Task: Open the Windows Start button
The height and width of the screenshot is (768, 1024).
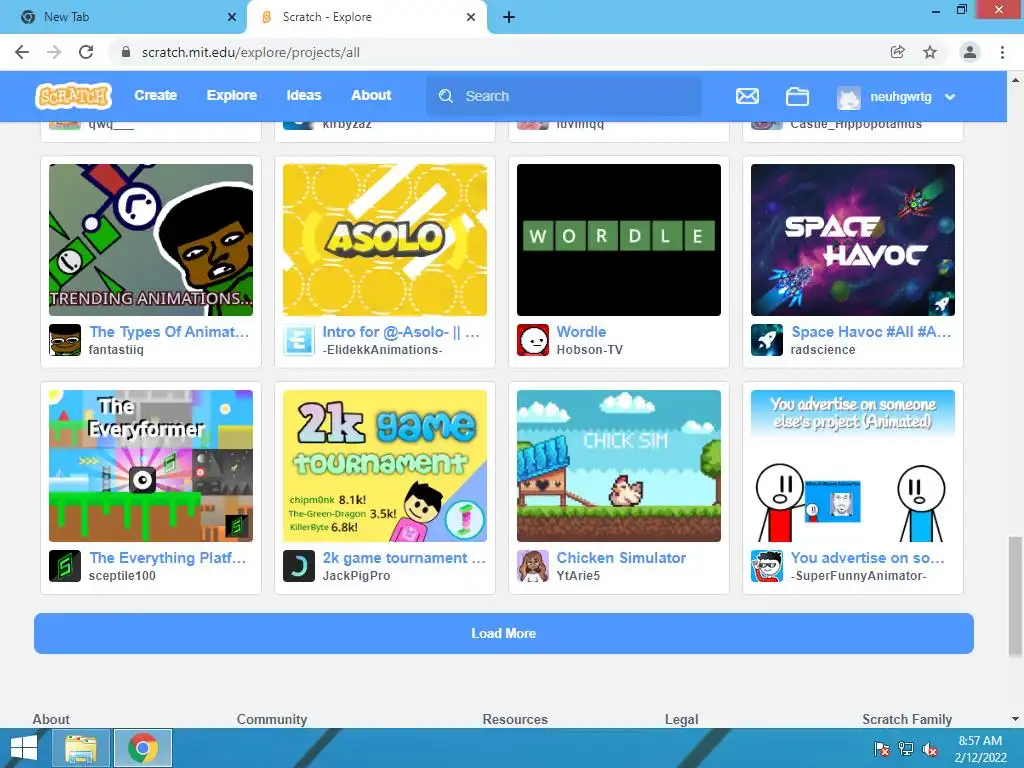Action: [x=24, y=748]
